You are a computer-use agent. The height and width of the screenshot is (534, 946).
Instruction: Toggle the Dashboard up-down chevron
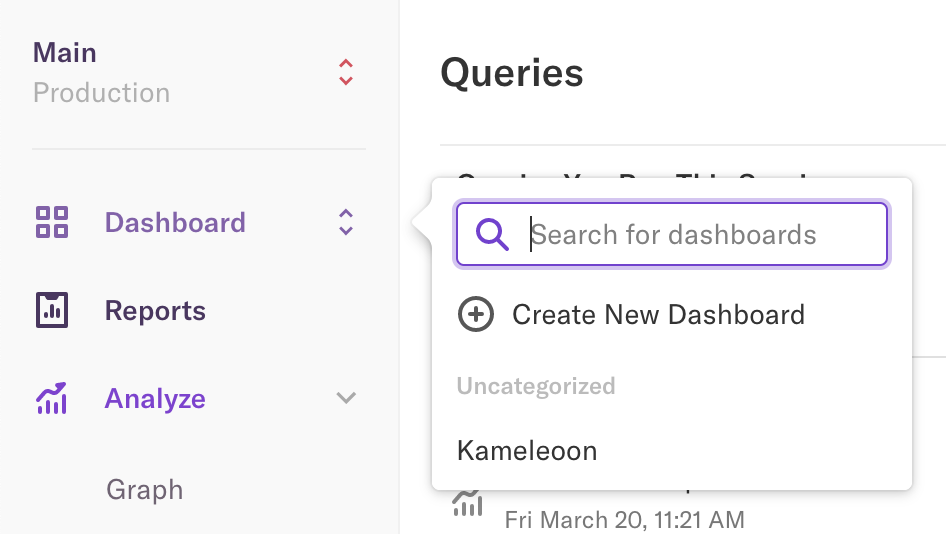tap(346, 222)
